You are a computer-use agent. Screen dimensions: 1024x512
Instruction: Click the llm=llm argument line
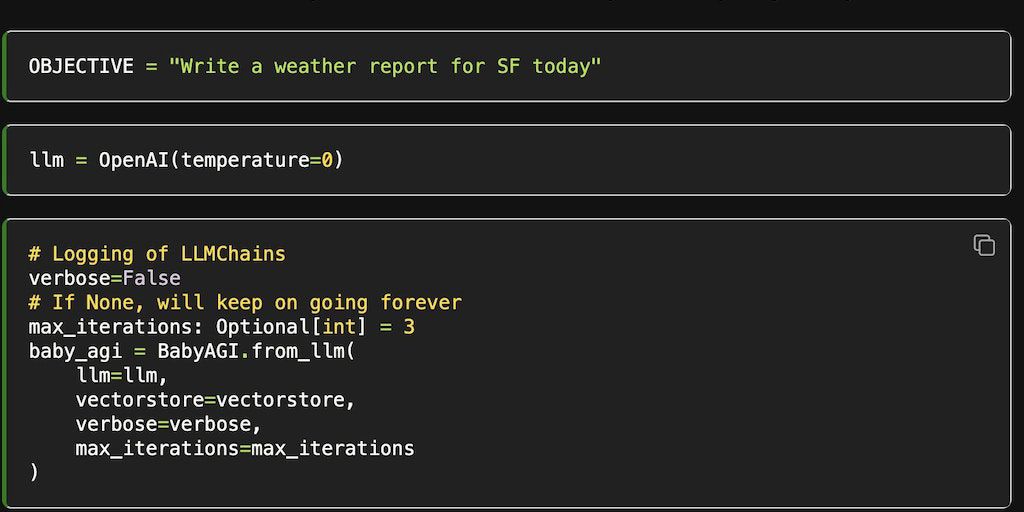pos(121,375)
